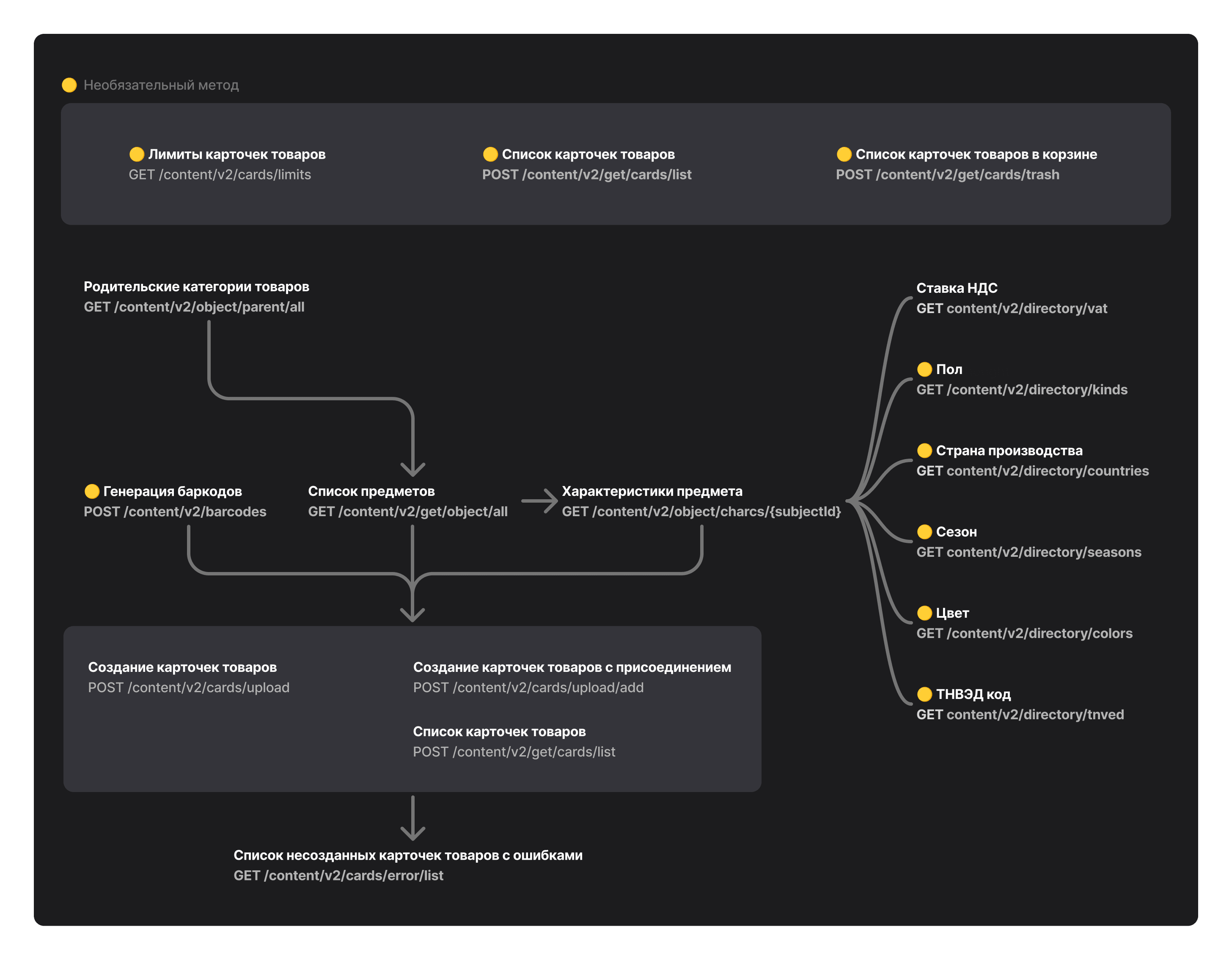Click the yellow dot beside Цвет
Viewport: 1232px width, 960px height.
(924, 613)
